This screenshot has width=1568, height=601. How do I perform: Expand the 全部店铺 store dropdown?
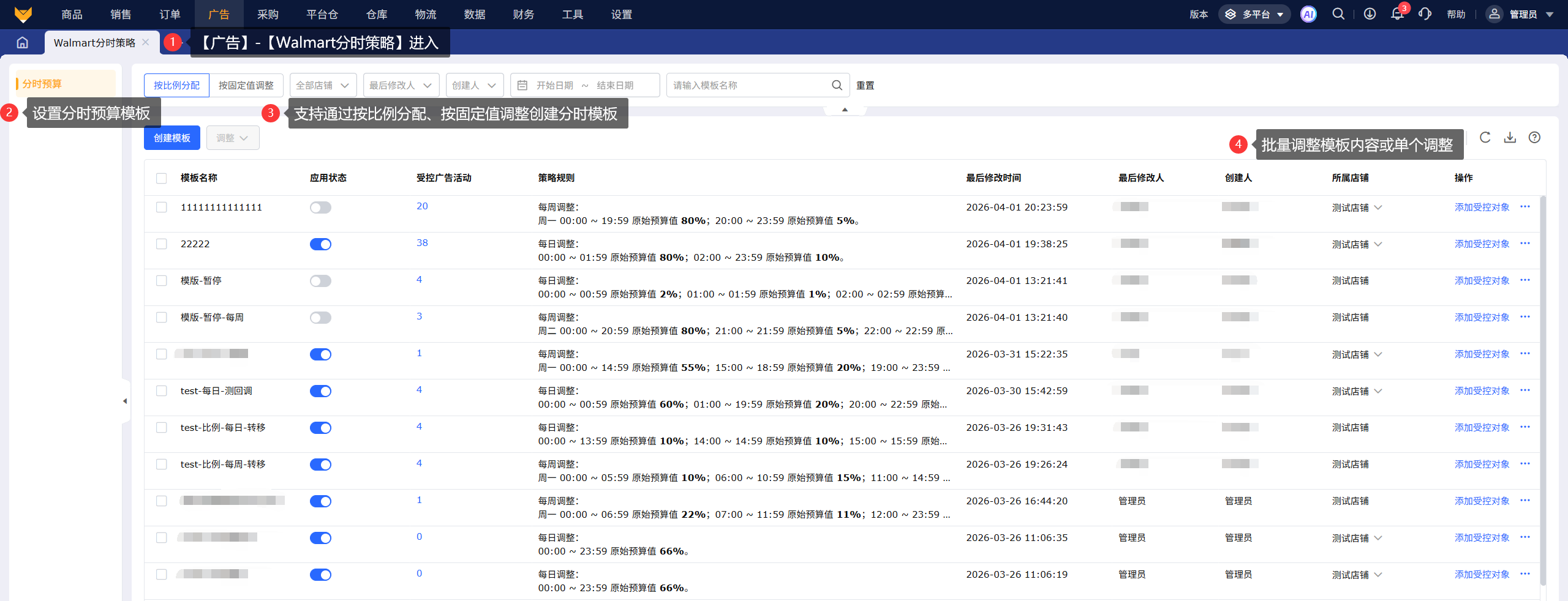click(323, 86)
